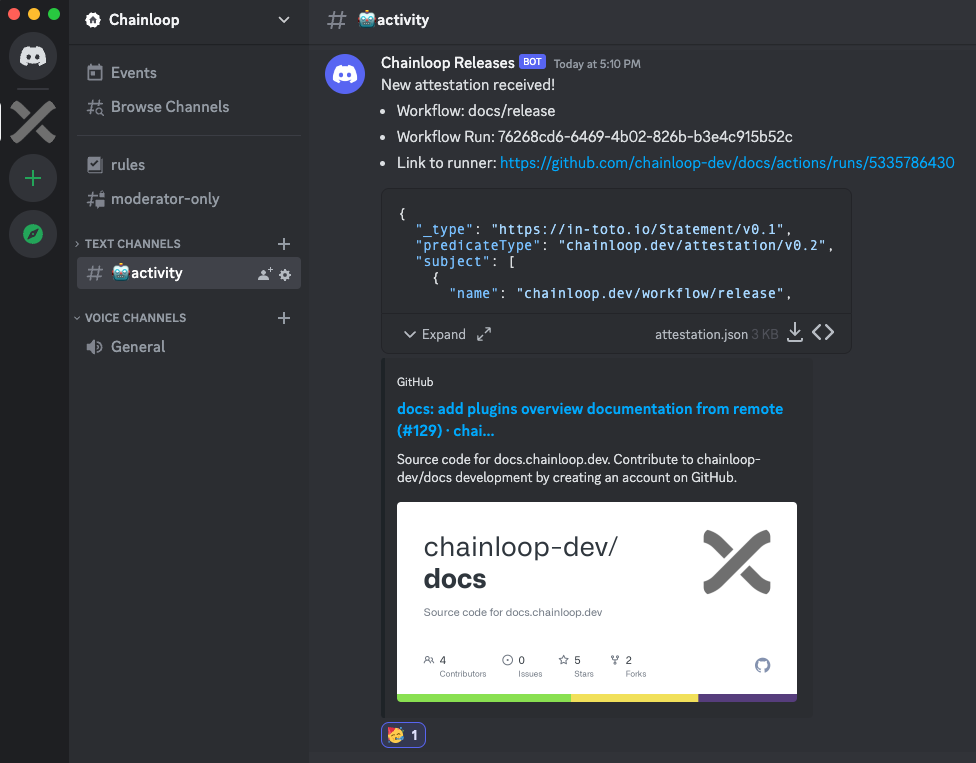
Task: Click the invite people icon on activity channel
Action: (264, 274)
